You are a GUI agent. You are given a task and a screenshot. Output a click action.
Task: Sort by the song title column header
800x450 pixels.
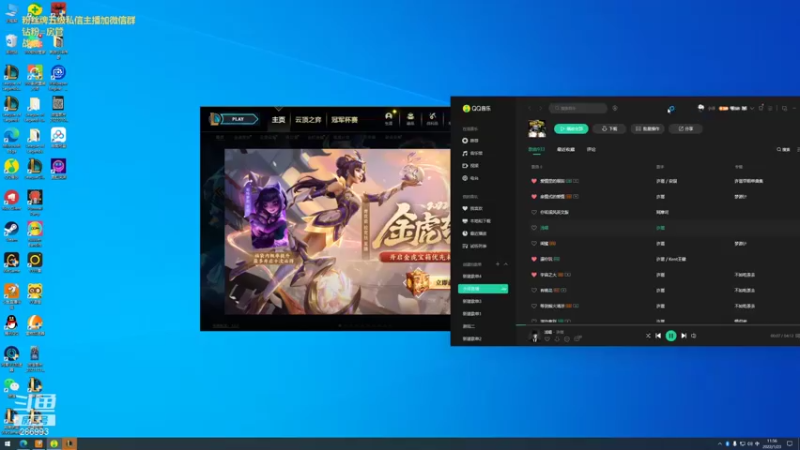coord(536,167)
